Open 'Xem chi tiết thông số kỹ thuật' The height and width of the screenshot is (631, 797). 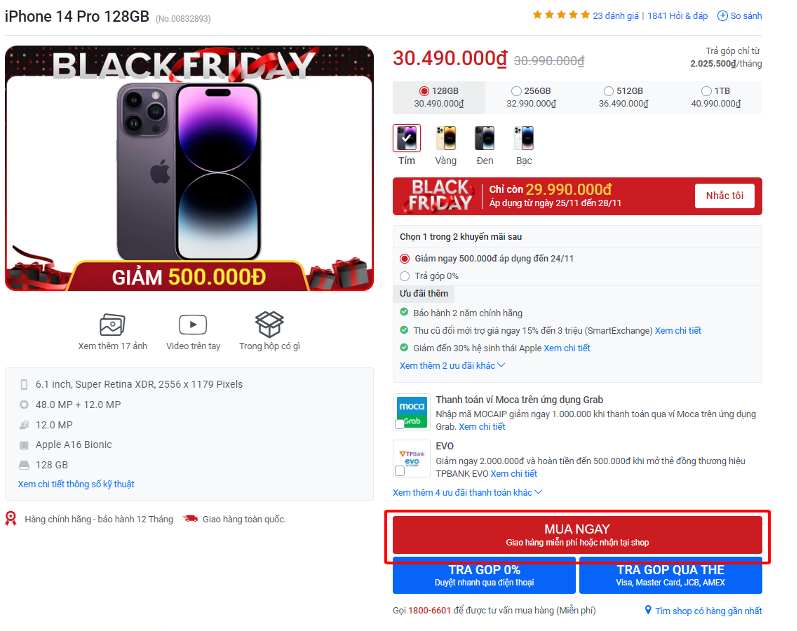pos(76,484)
